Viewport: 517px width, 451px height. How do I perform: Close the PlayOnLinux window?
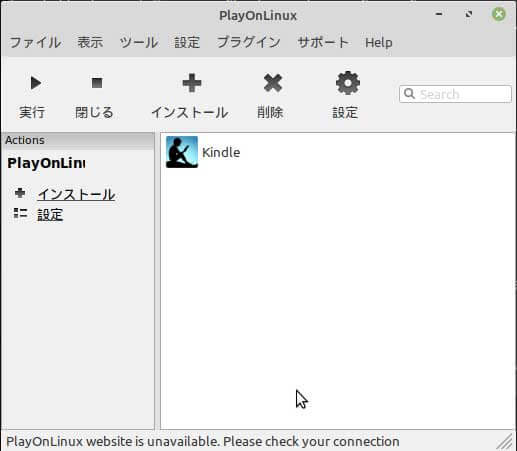pos(499,14)
